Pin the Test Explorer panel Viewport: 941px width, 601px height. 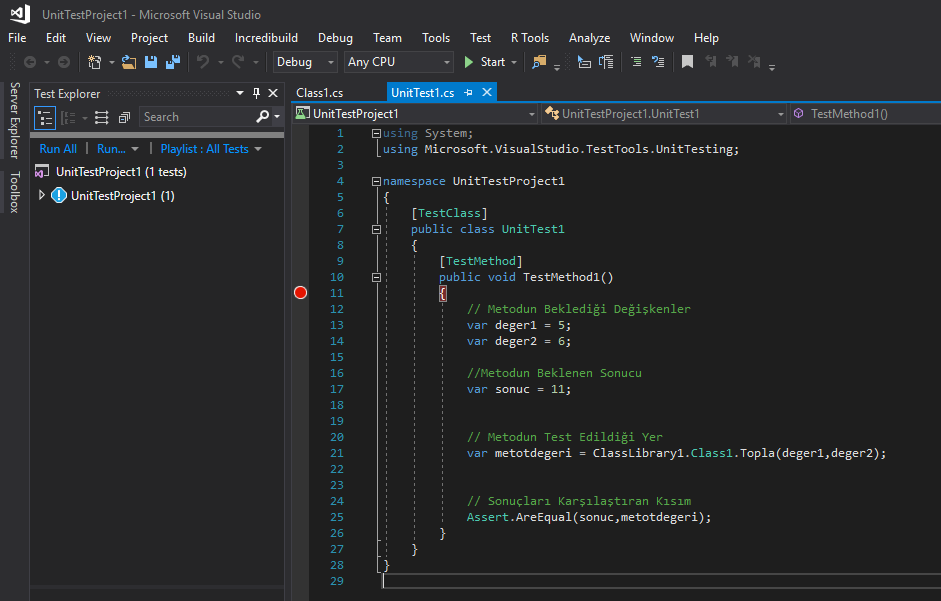tap(256, 93)
